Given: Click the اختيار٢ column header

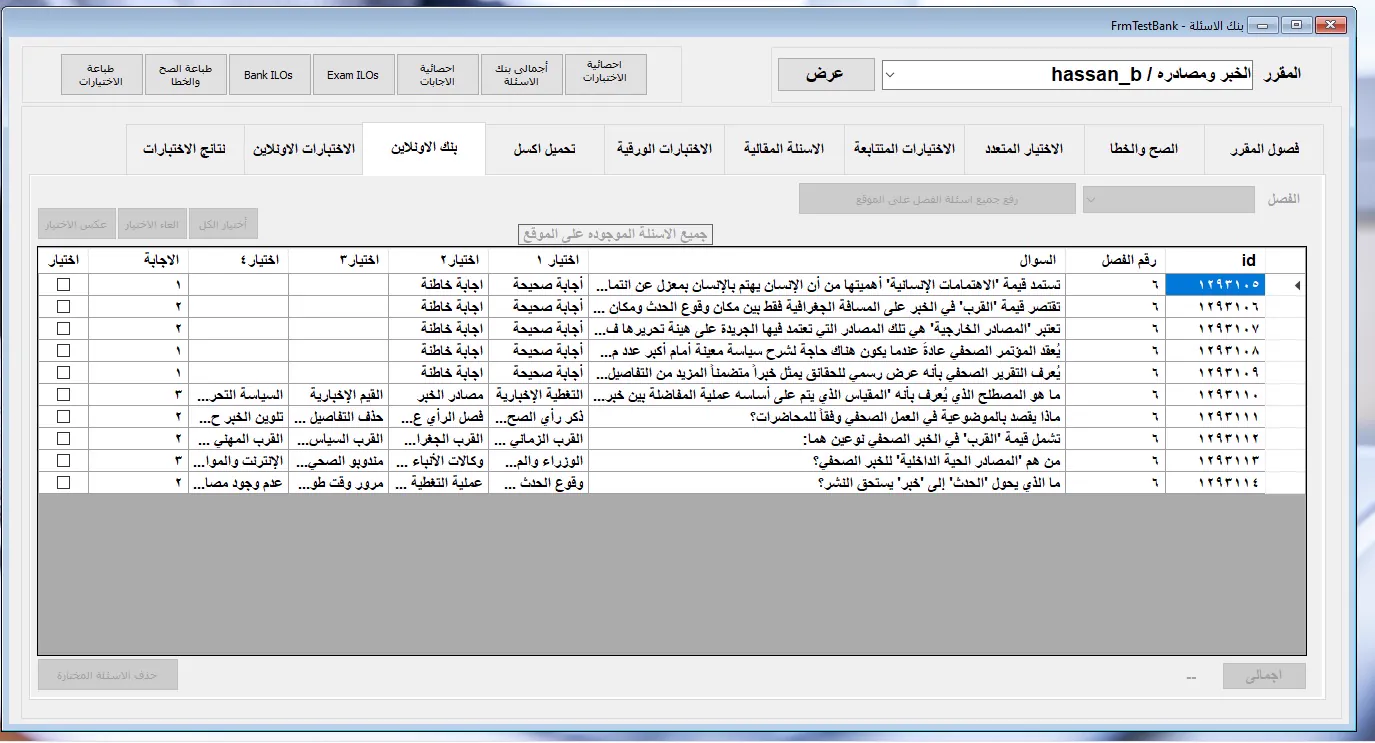Looking at the screenshot, I should (x=438, y=260).
